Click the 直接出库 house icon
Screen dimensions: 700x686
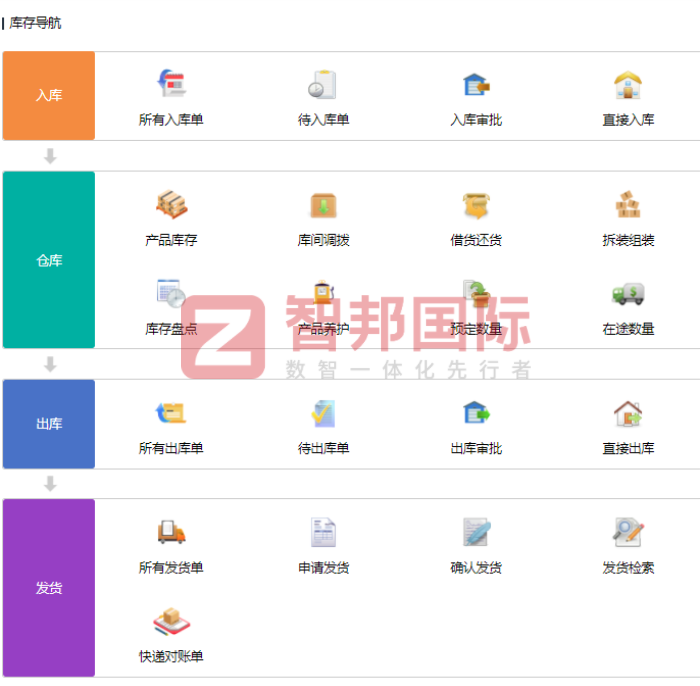click(628, 413)
